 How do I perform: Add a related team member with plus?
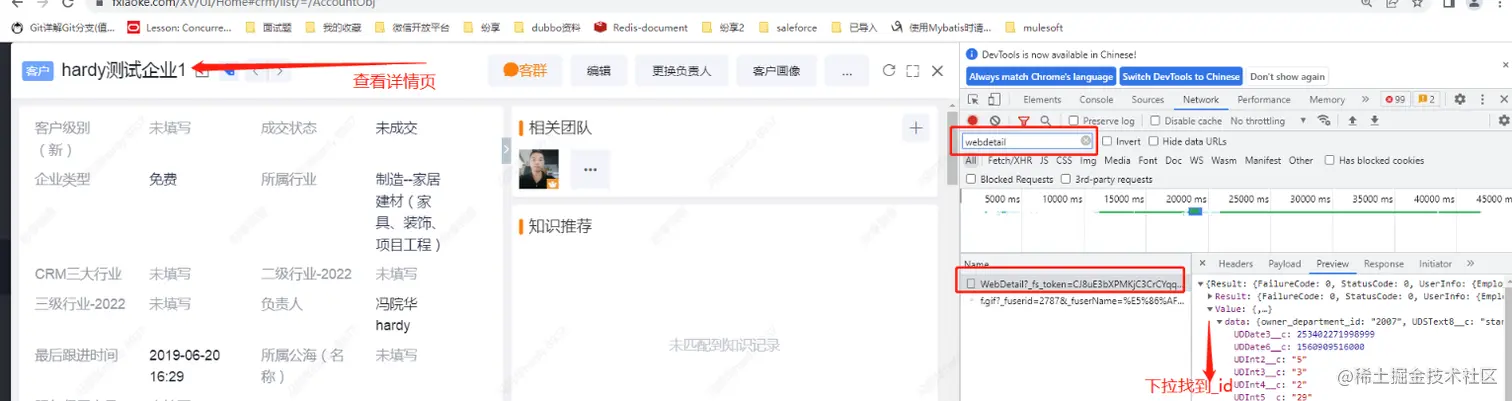915,127
